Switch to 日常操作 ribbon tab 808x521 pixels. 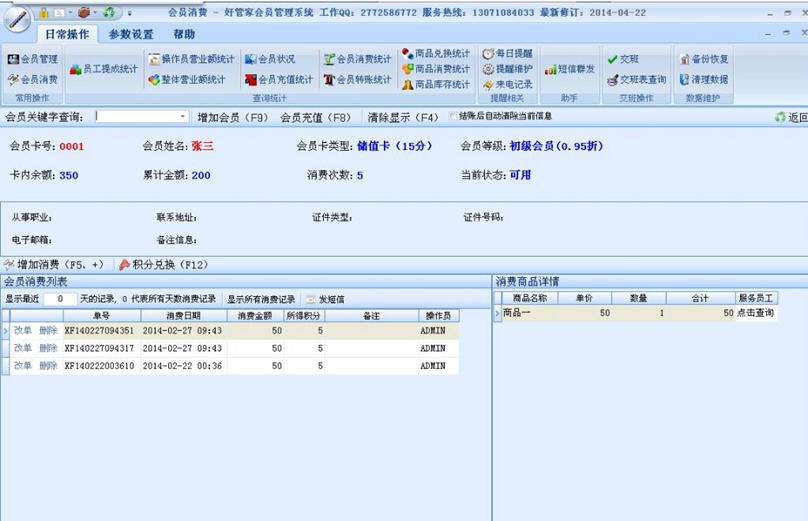pyautogui.click(x=67, y=34)
